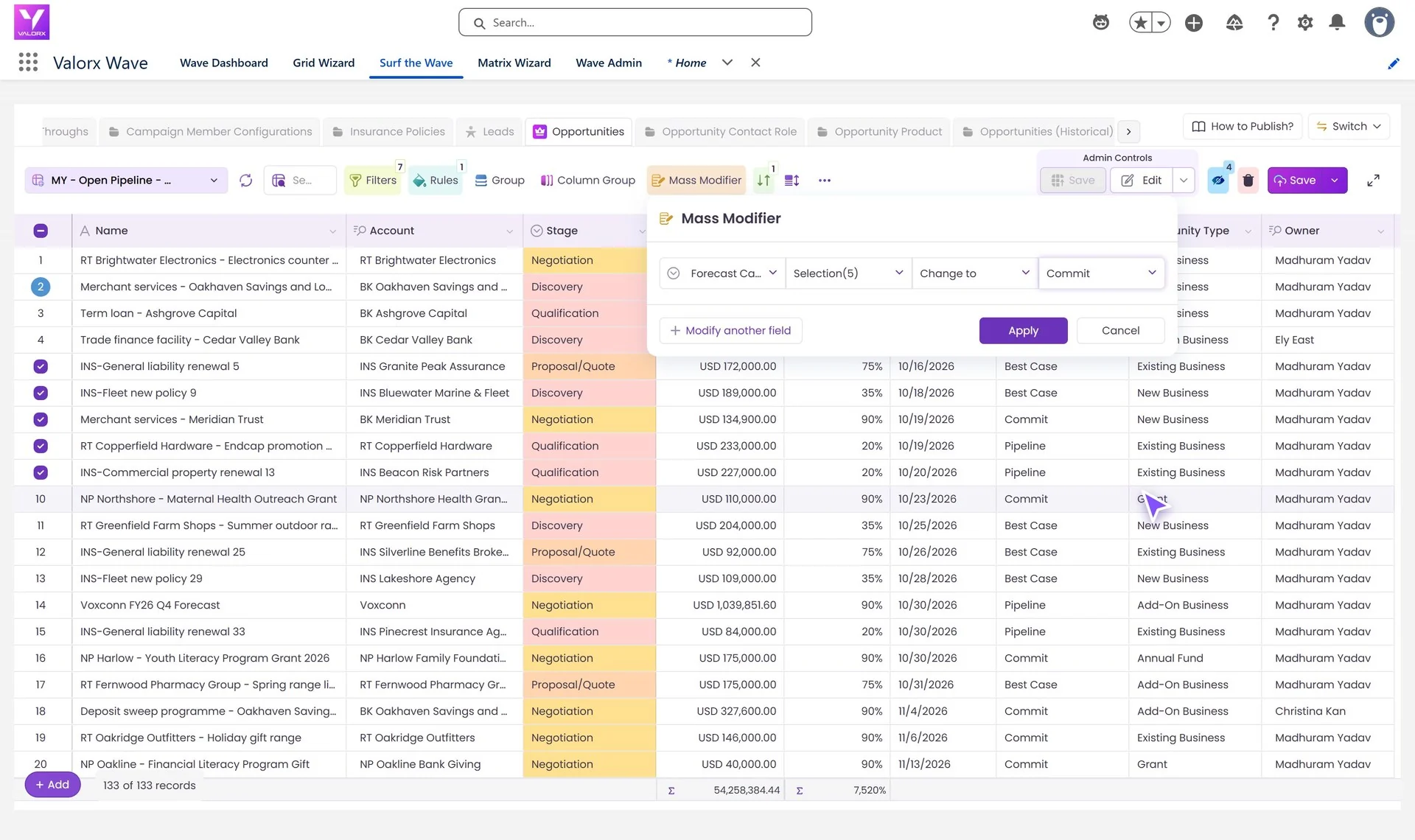Image resolution: width=1415 pixels, height=840 pixels.
Task: Open the more options ellipsis menu
Action: (825, 181)
